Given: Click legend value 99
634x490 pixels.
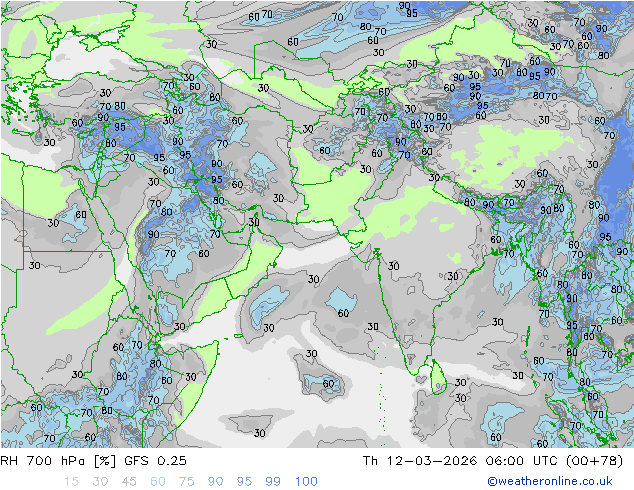Looking at the screenshot, I should click(273, 482).
